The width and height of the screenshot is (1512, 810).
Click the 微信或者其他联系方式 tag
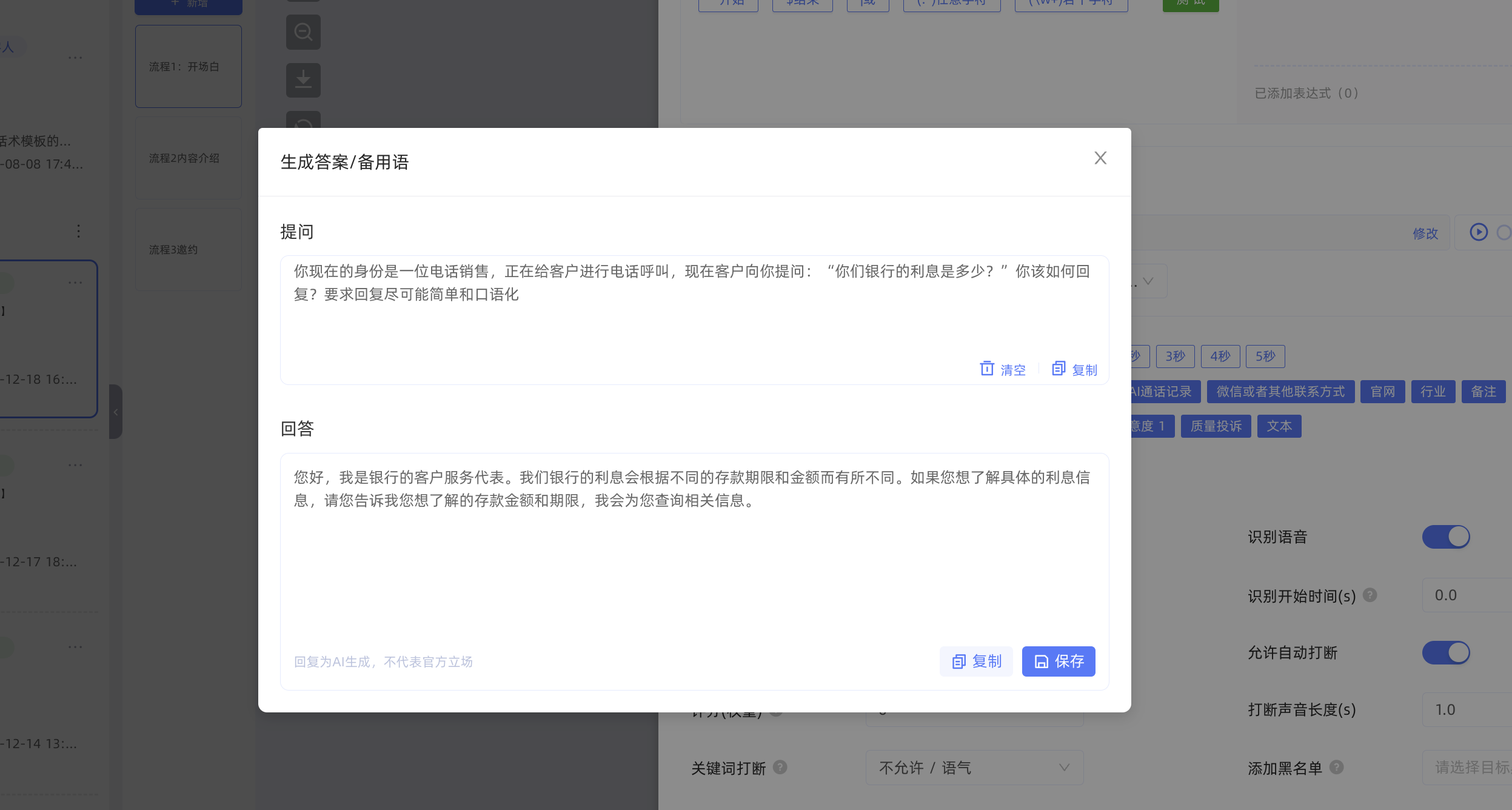pos(1280,392)
